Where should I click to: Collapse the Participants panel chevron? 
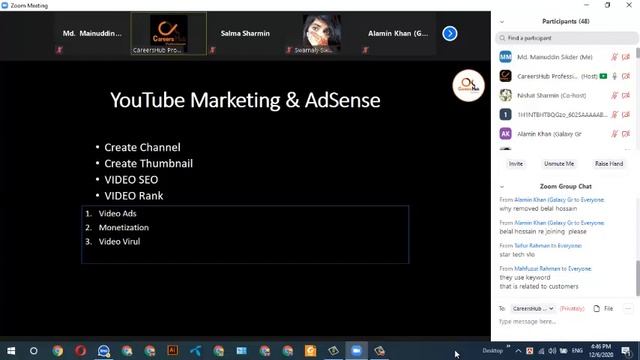coord(502,22)
